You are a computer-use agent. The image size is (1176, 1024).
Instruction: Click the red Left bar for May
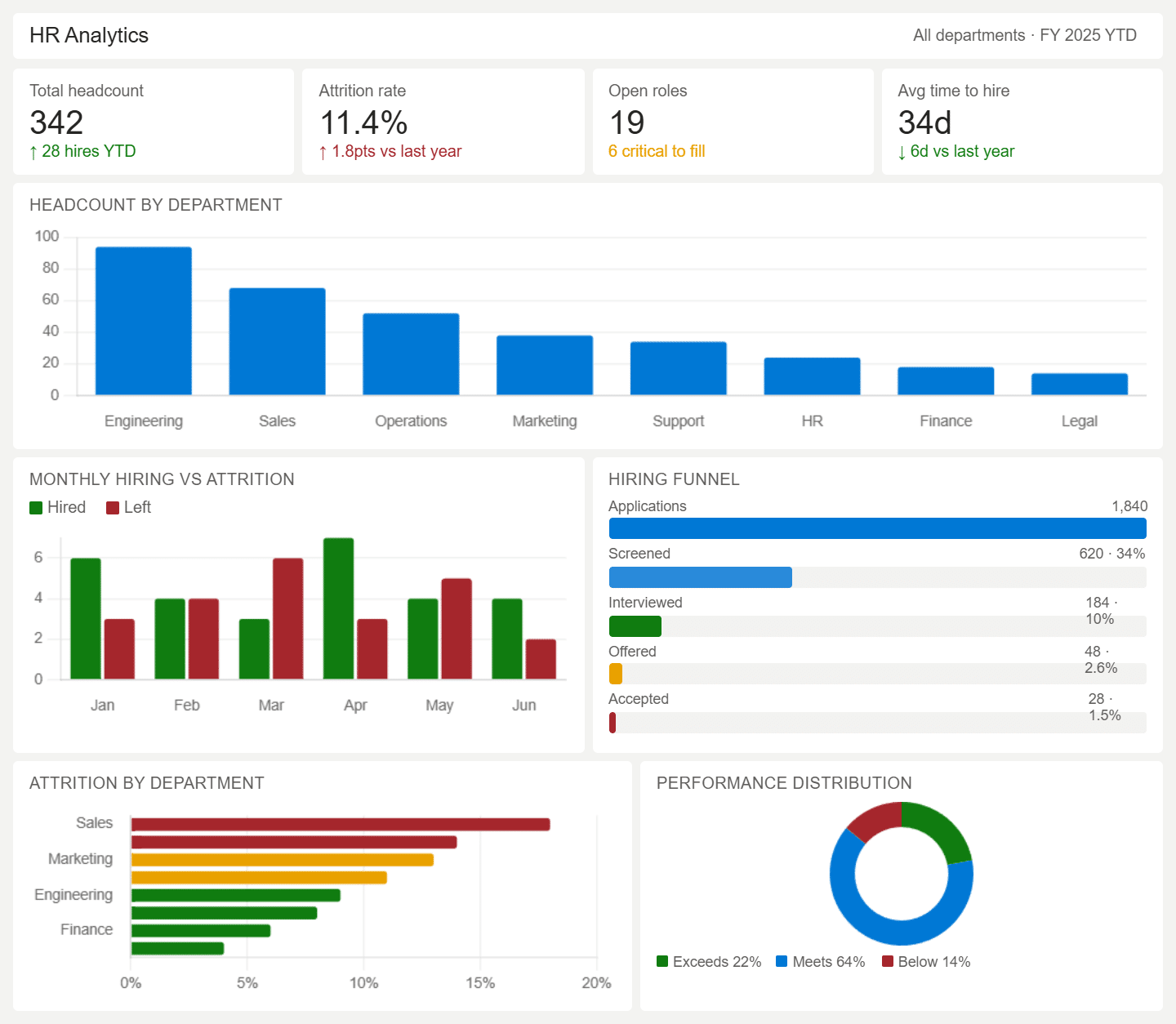[x=457, y=629]
